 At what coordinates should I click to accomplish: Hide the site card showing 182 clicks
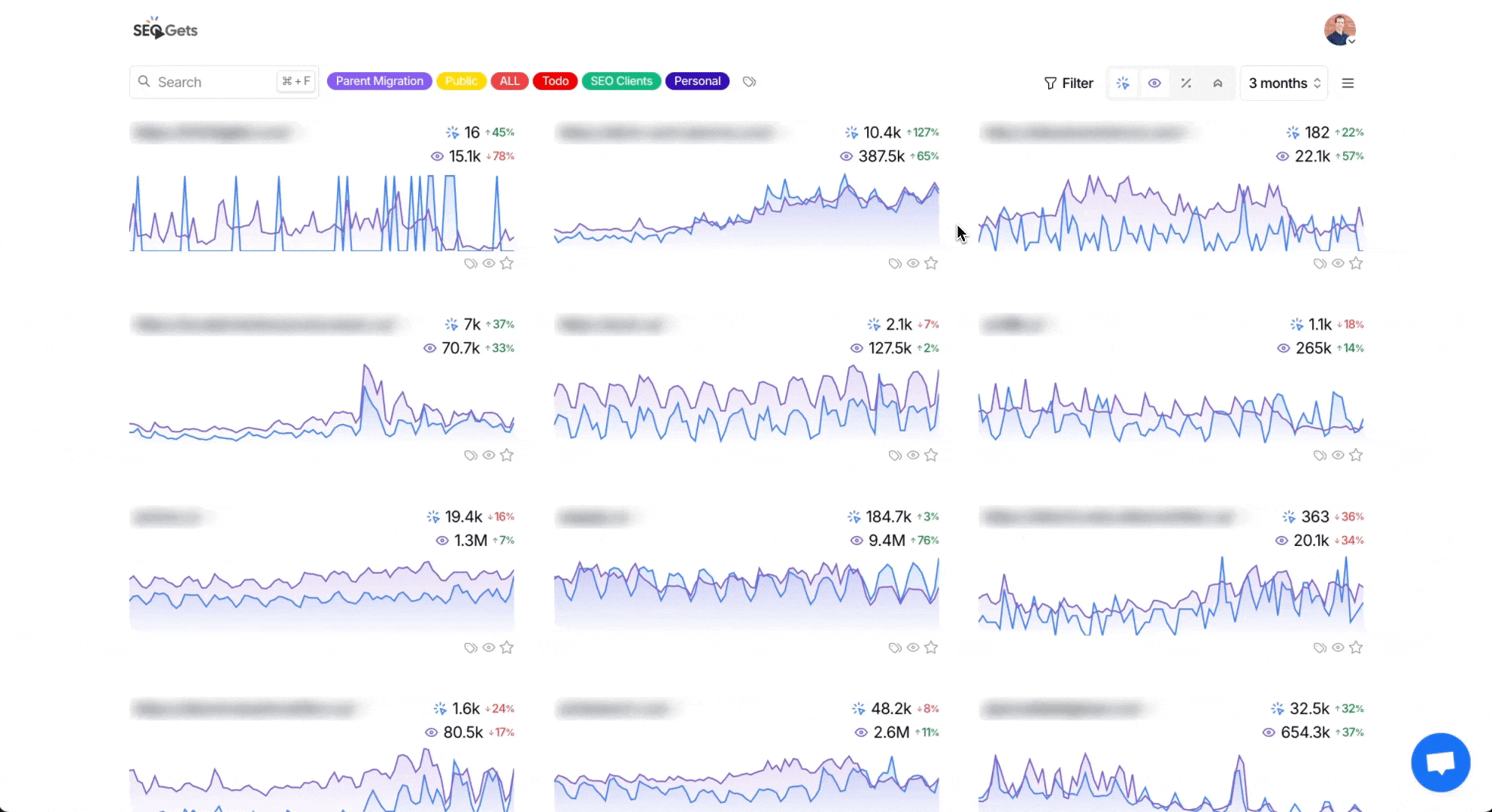(x=1338, y=263)
